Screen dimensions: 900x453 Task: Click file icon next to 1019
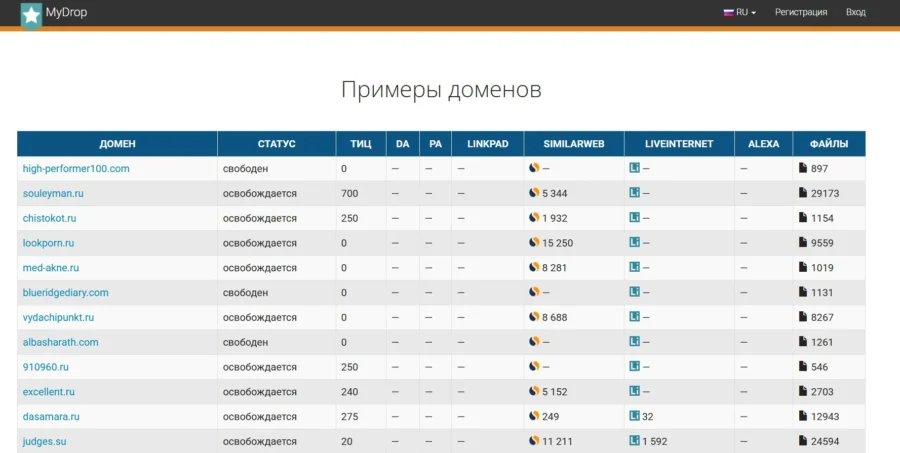[x=803, y=267]
